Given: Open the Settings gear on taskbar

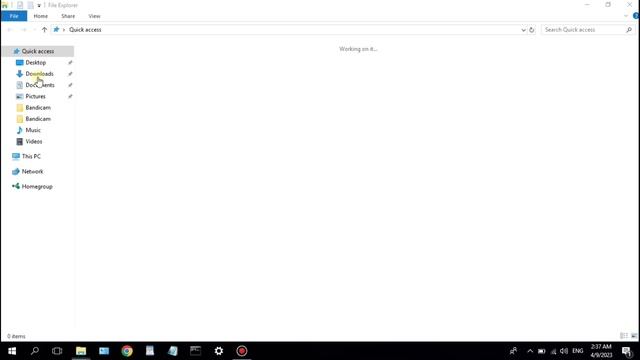Looking at the screenshot, I should click(219, 351).
